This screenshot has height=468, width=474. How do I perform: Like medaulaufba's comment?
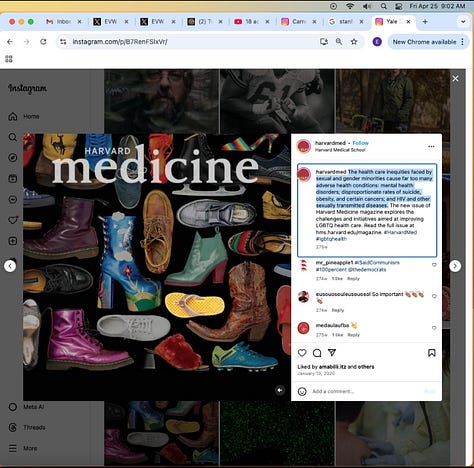click(x=434, y=328)
